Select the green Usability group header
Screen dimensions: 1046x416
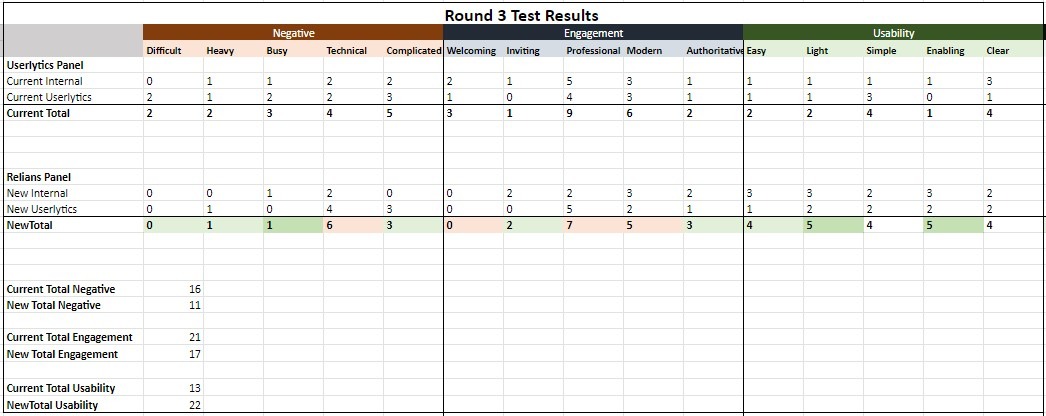(893, 33)
